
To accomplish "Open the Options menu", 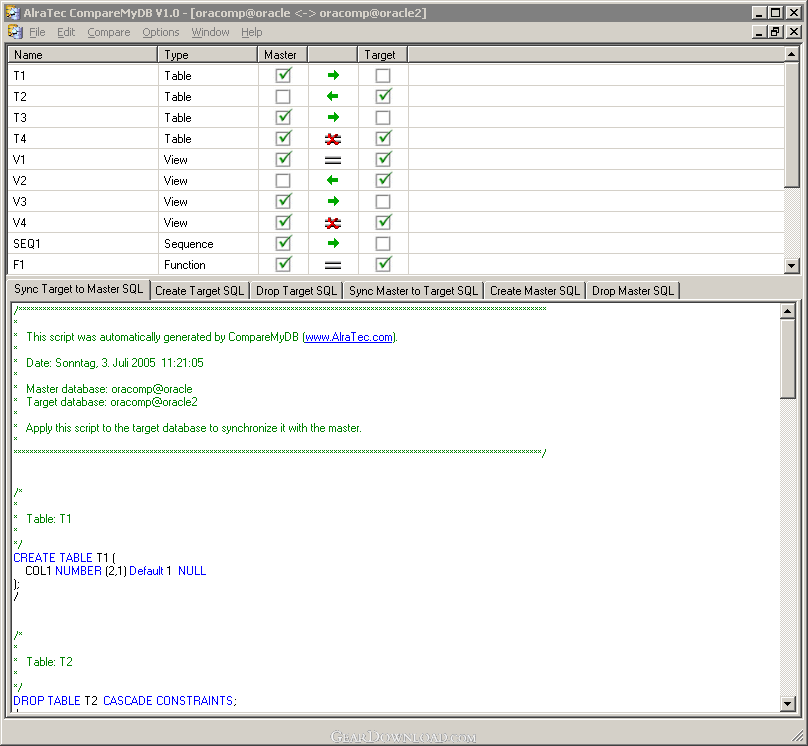I will coord(161,32).
